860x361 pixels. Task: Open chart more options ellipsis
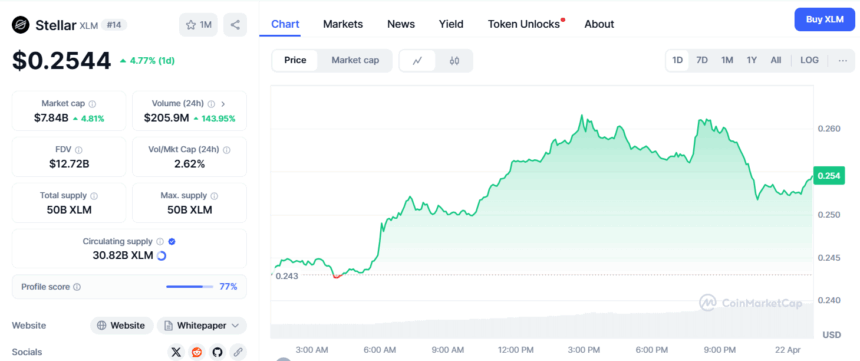(842, 60)
